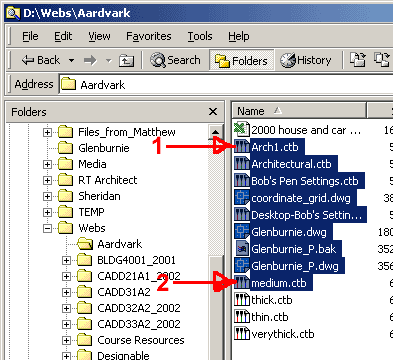The width and height of the screenshot is (393, 360).
Task: Open the View menu
Action: [x=99, y=36]
